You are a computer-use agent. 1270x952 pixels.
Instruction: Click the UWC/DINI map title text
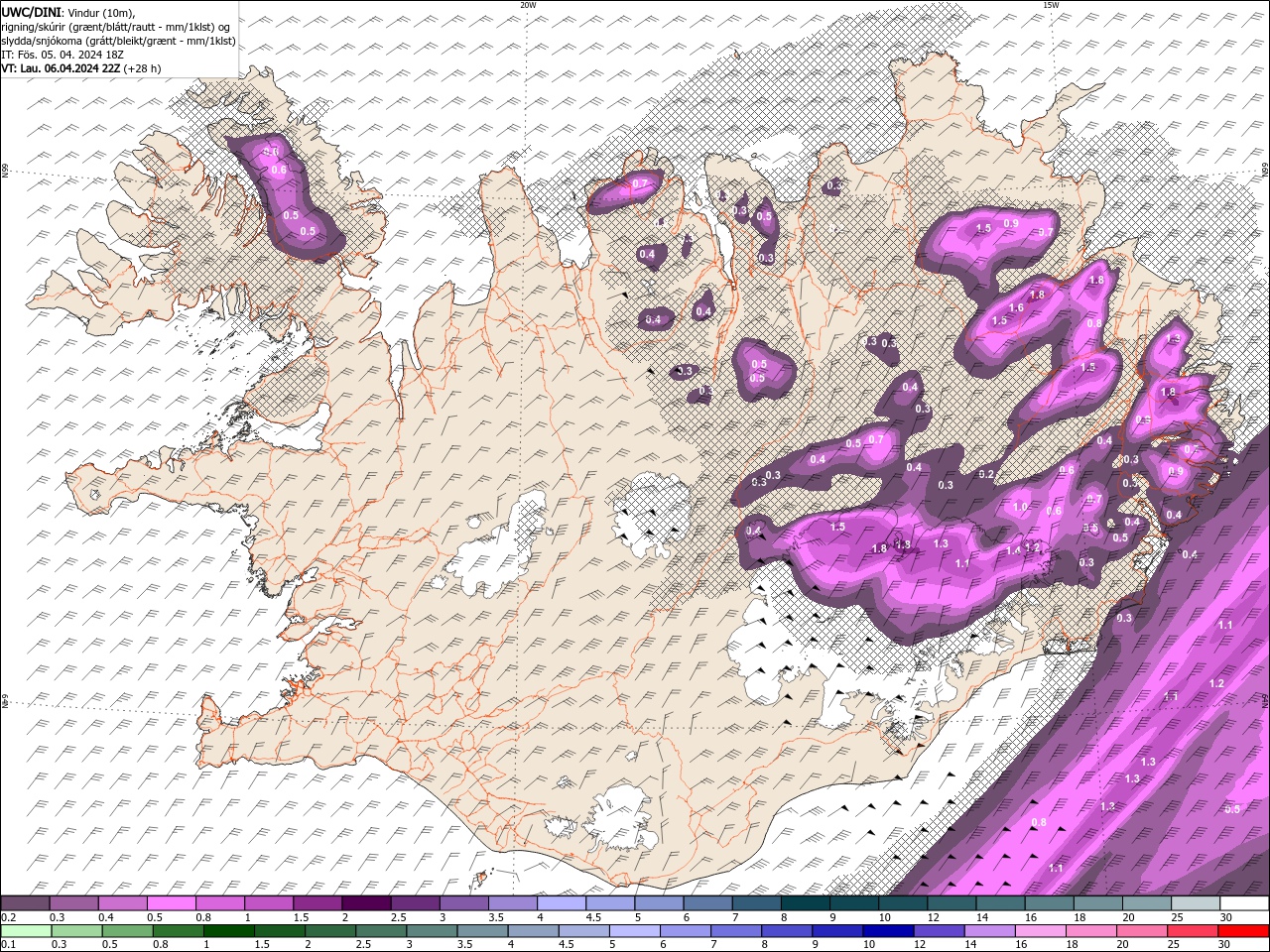point(31,11)
